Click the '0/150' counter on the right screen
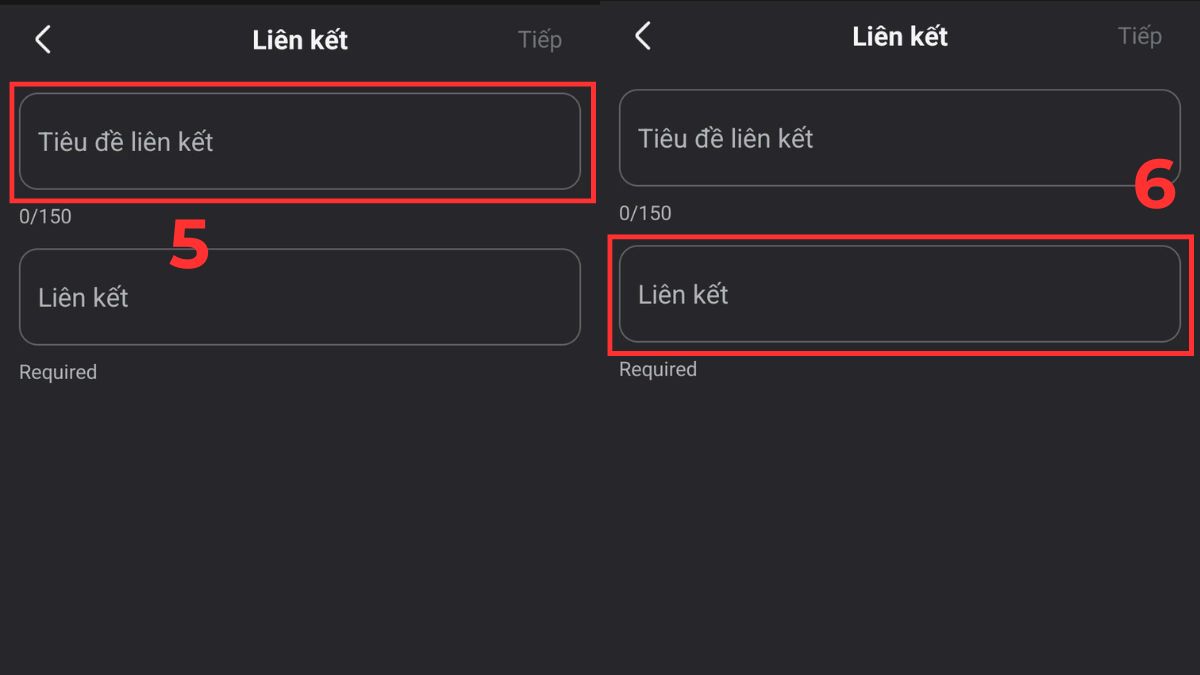 click(645, 212)
